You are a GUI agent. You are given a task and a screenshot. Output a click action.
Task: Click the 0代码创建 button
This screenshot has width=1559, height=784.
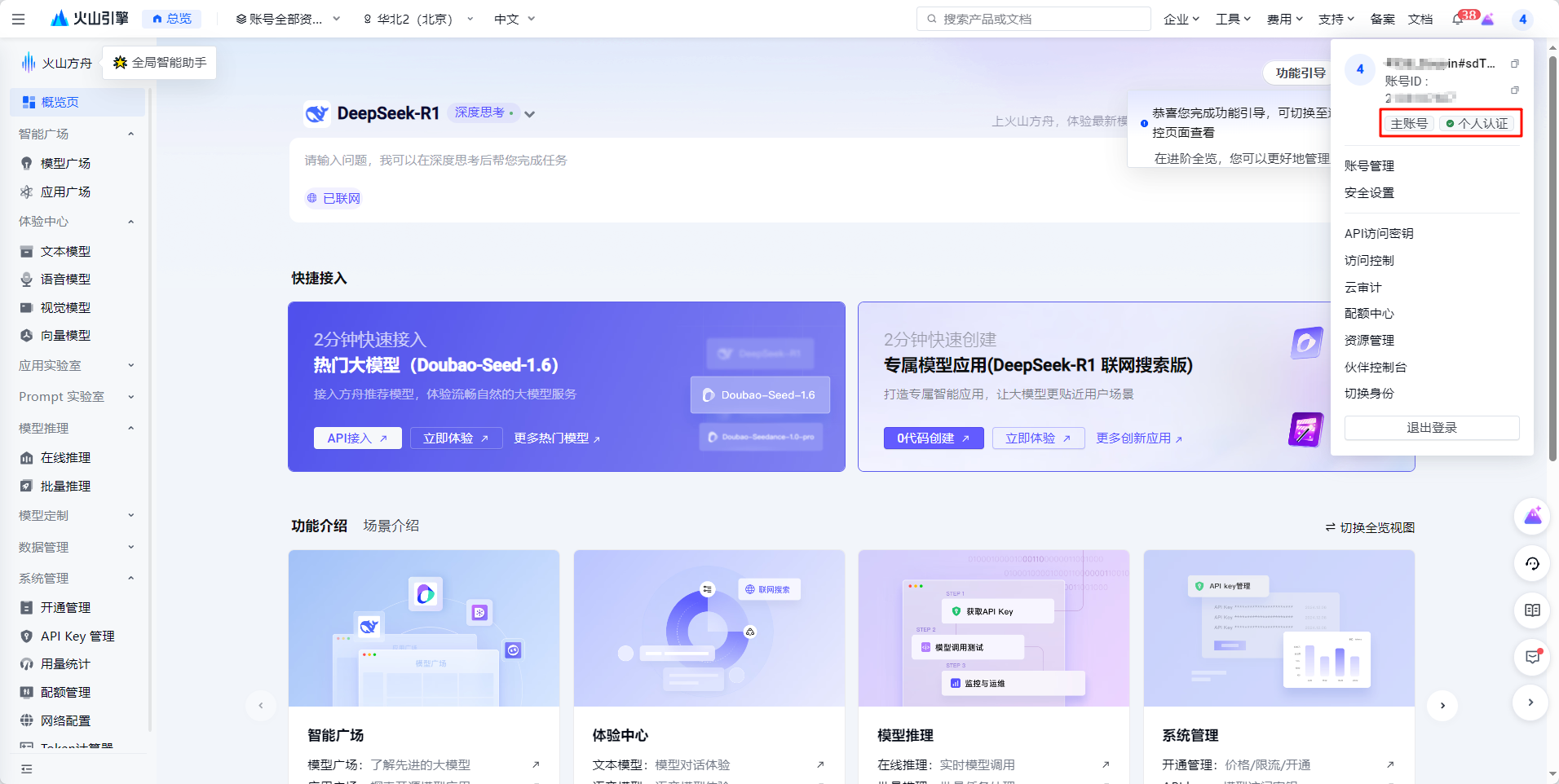934,438
